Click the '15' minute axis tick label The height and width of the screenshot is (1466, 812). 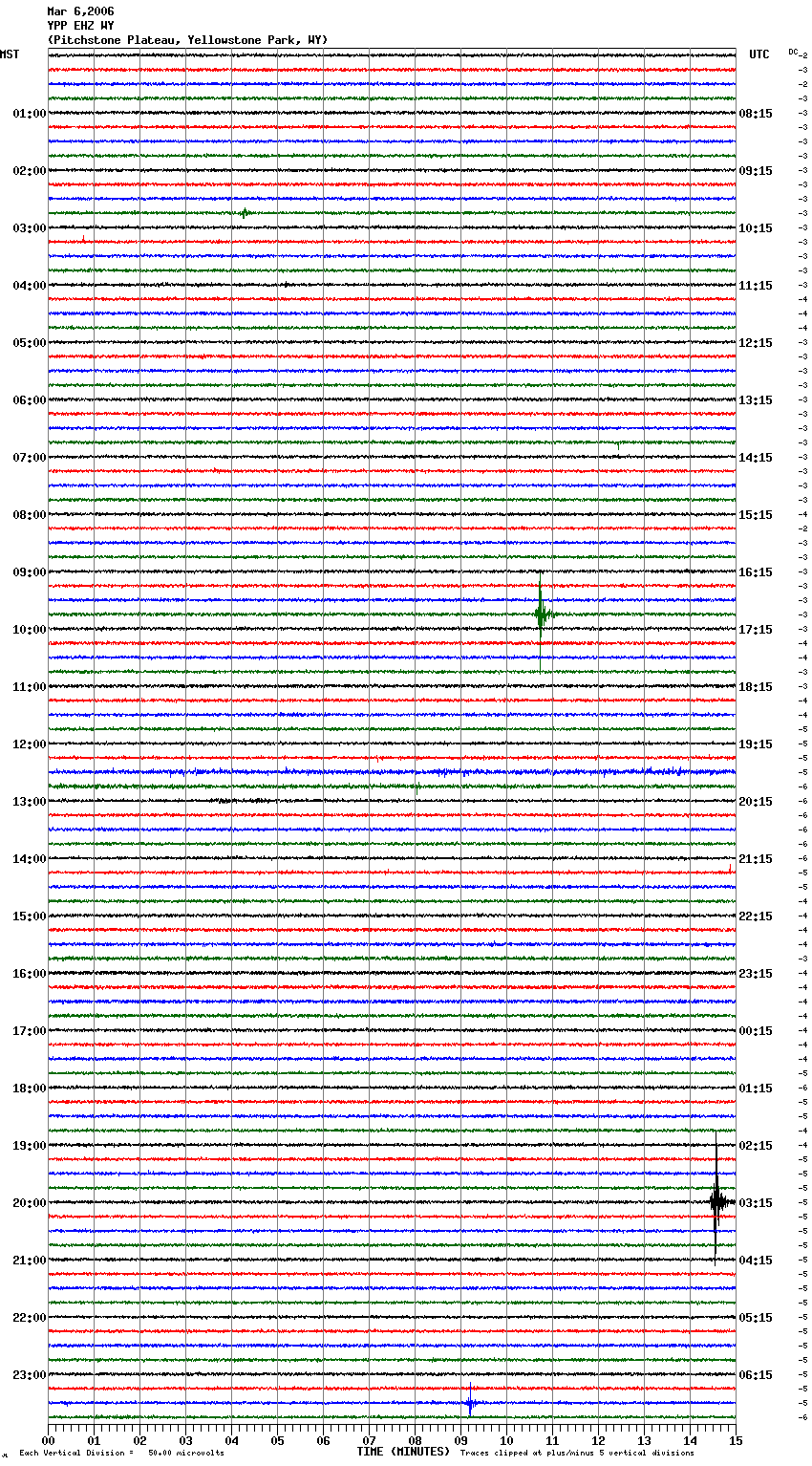(736, 1441)
